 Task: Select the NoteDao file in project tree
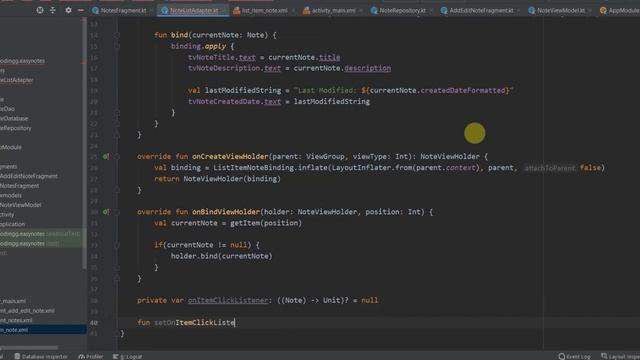(x=7, y=109)
